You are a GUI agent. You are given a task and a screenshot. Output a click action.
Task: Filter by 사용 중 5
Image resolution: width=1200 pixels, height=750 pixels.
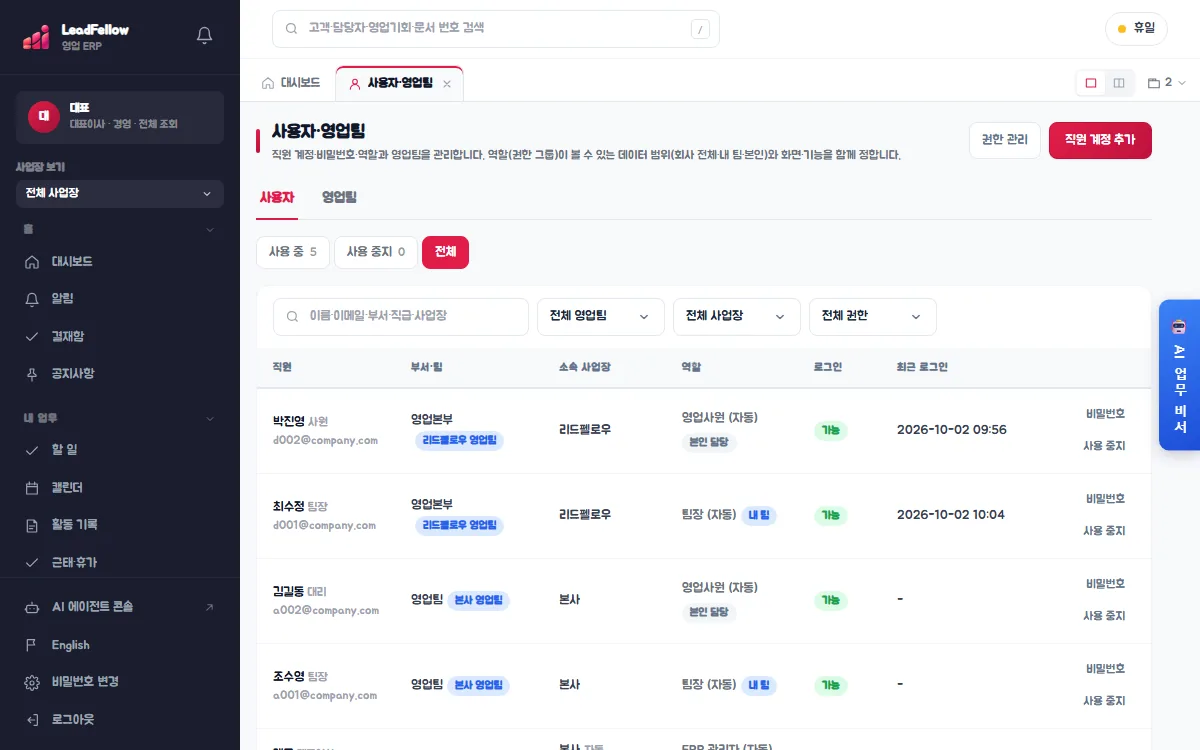pyautogui.click(x=293, y=252)
